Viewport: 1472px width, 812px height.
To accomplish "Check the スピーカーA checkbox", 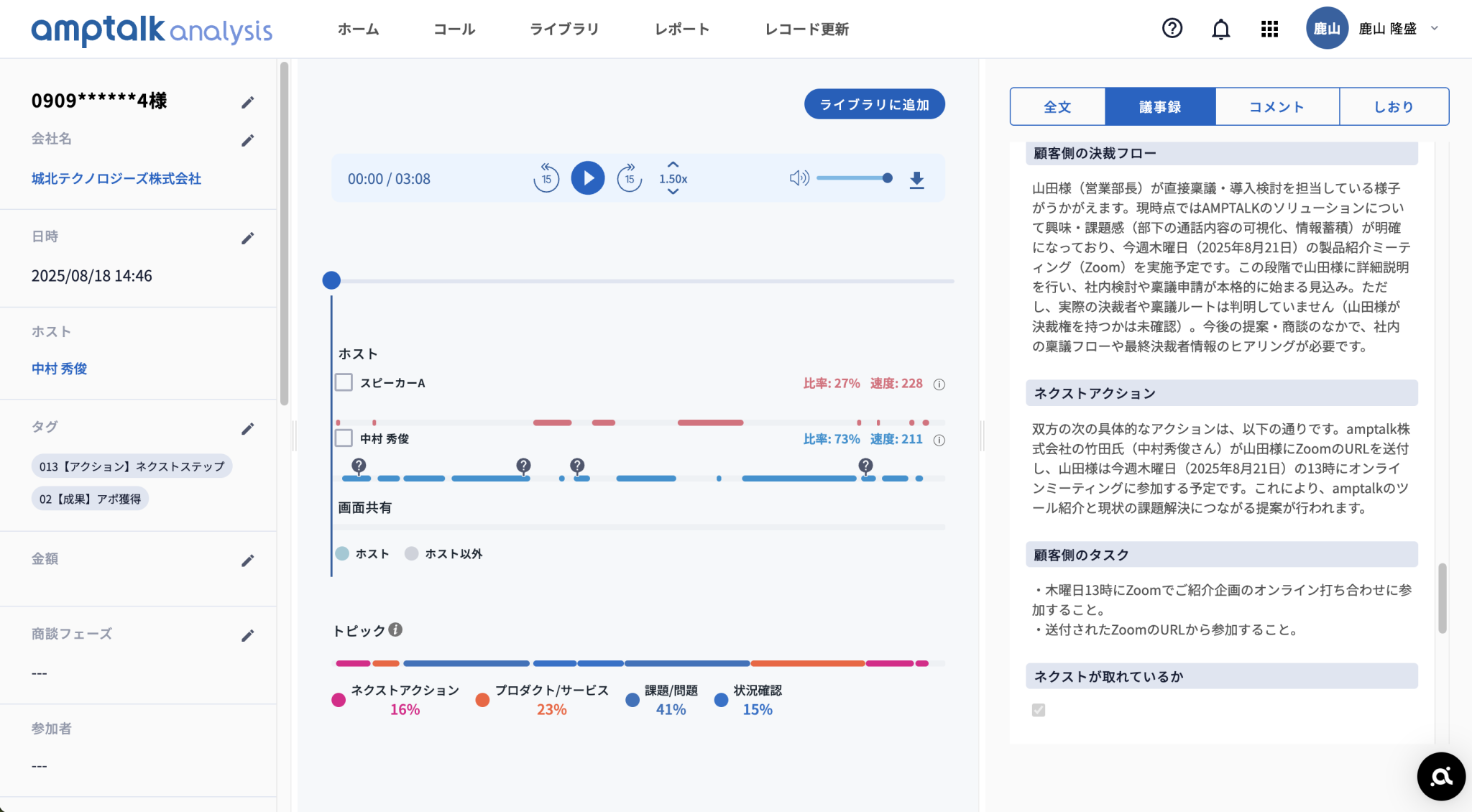I will (343, 382).
